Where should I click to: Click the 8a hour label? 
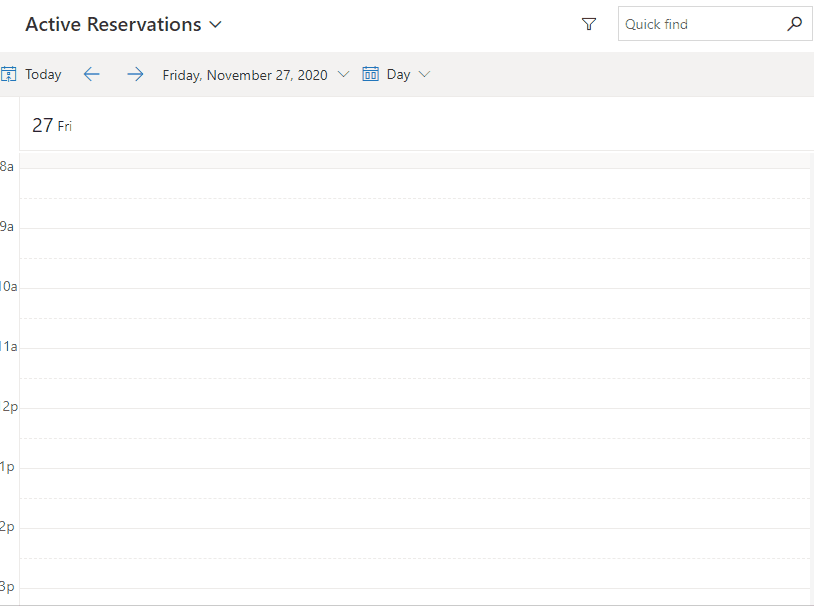[8, 166]
